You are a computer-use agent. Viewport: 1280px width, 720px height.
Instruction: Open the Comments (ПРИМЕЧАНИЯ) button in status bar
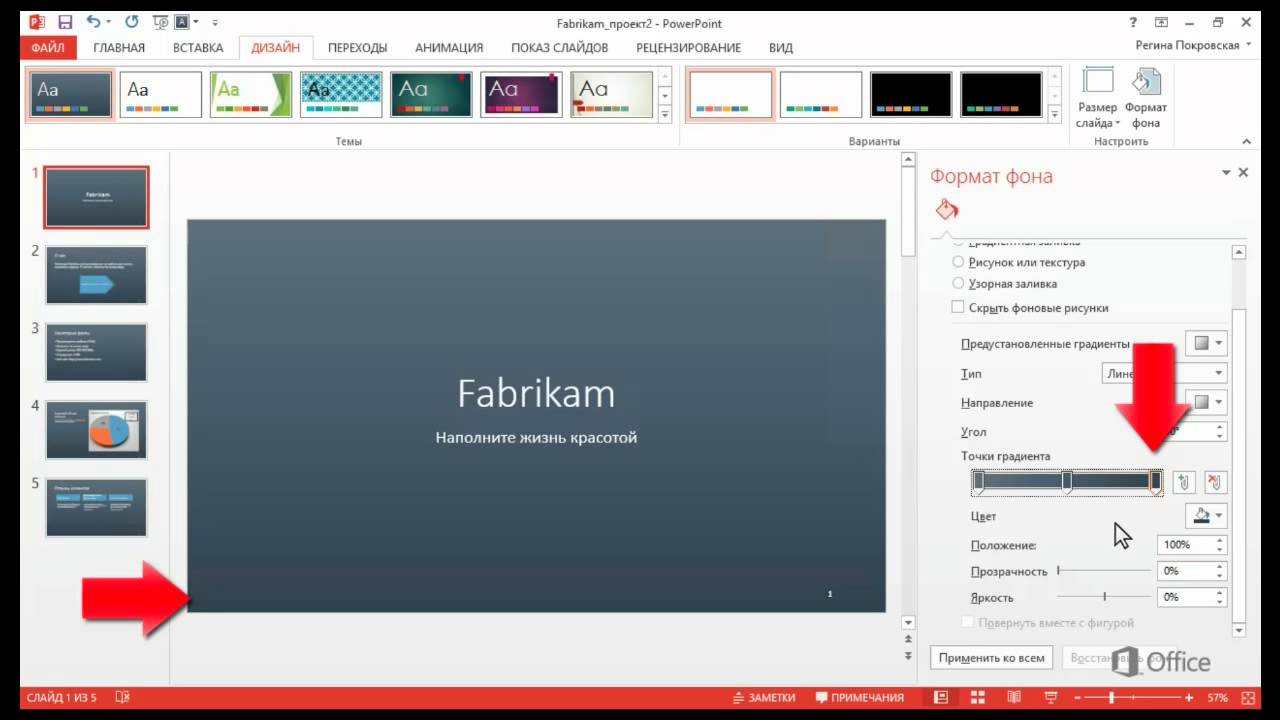click(x=859, y=697)
